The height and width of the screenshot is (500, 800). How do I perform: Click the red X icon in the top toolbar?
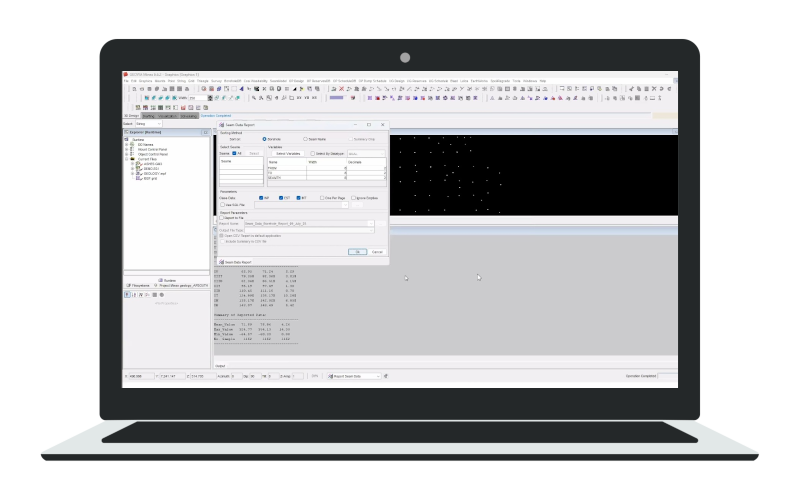[342, 89]
